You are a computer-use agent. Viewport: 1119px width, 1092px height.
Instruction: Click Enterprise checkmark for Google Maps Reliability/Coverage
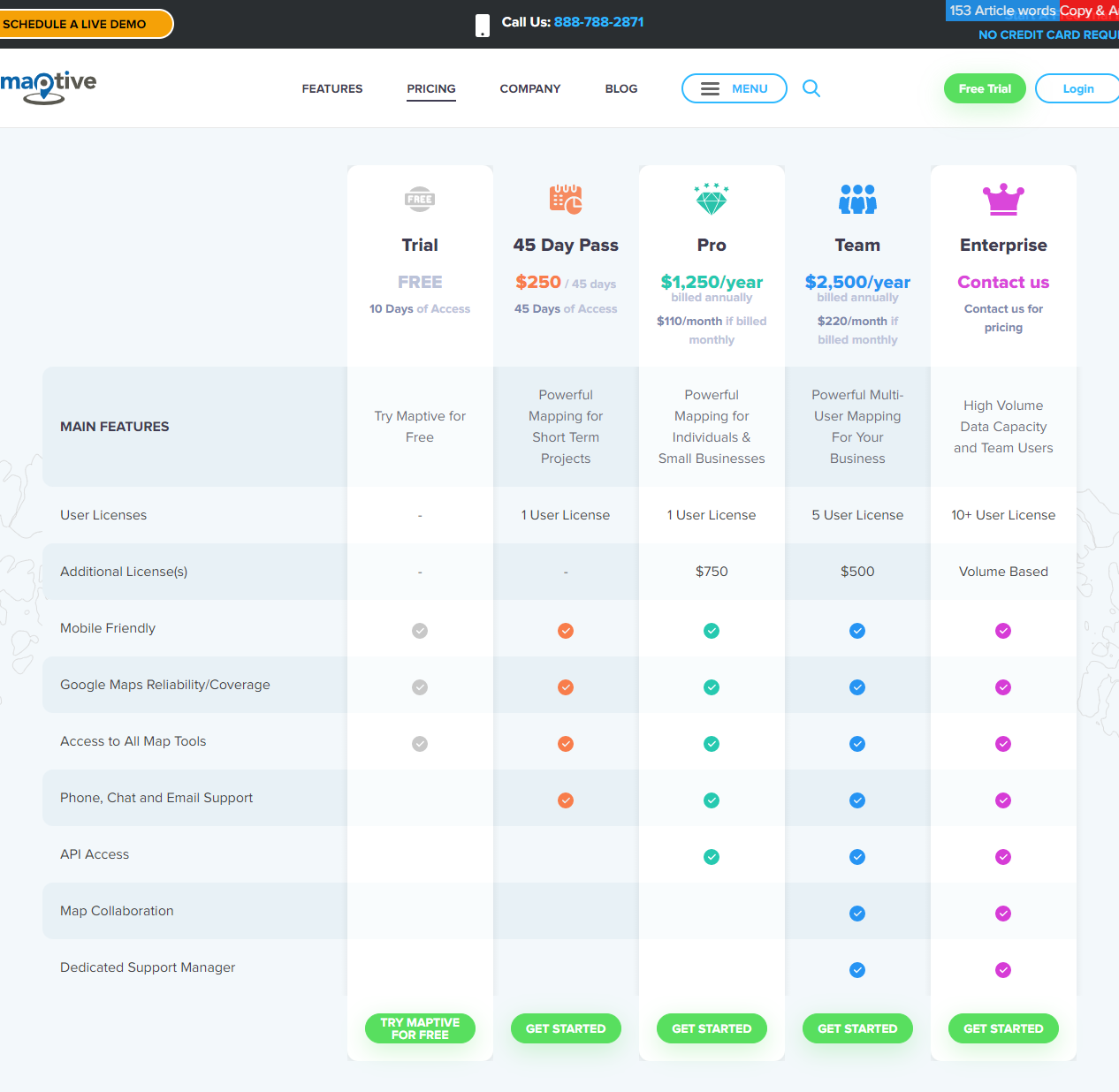(1003, 687)
